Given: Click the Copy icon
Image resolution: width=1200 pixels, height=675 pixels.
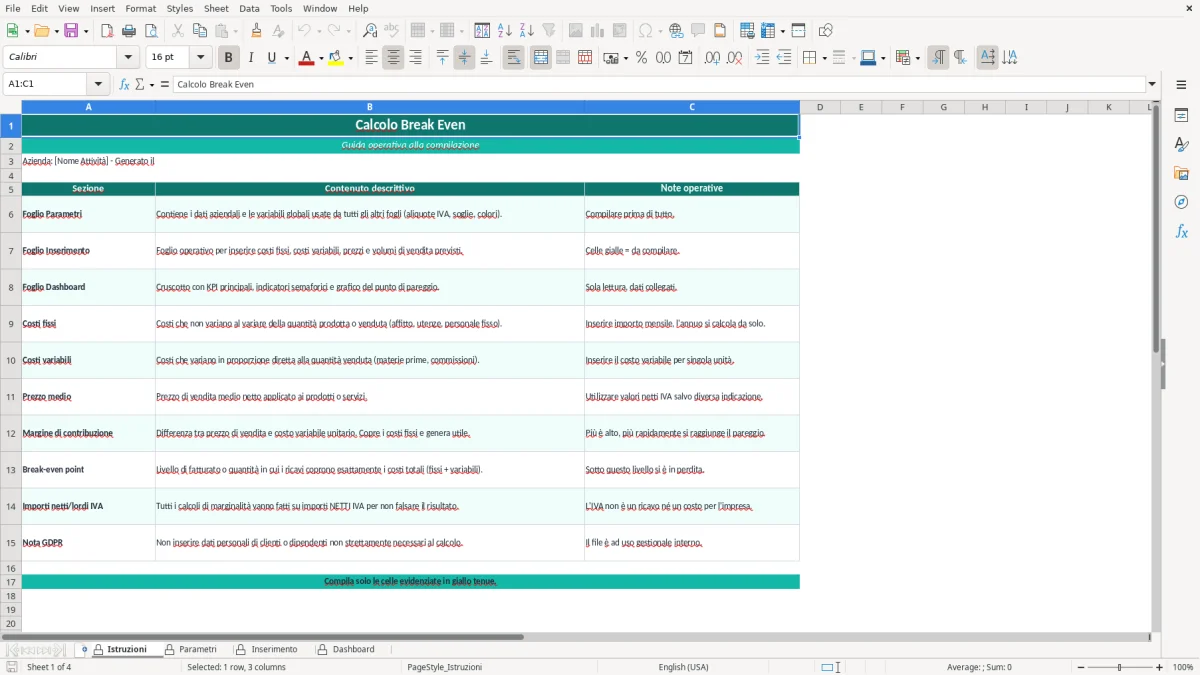Looking at the screenshot, I should [200, 31].
